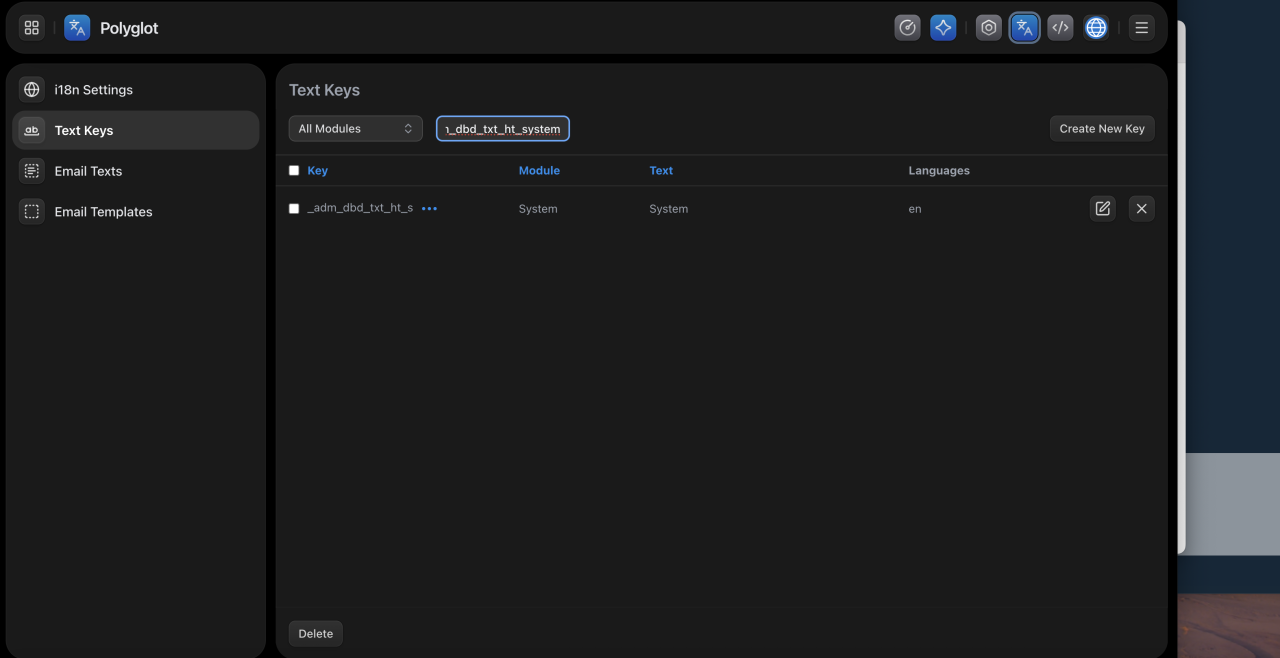
Task: Open the code brackets icon in toolbar
Action: pos(1060,28)
